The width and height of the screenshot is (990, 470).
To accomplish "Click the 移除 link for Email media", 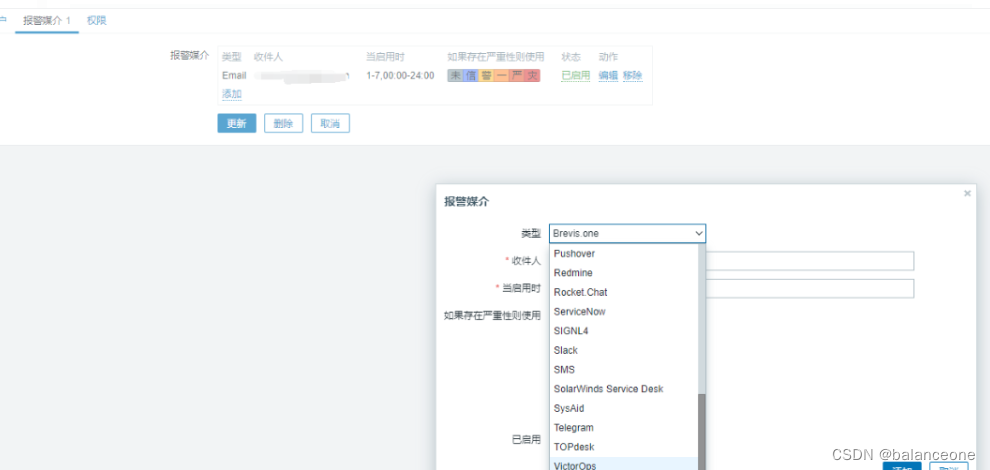I will (x=633, y=76).
